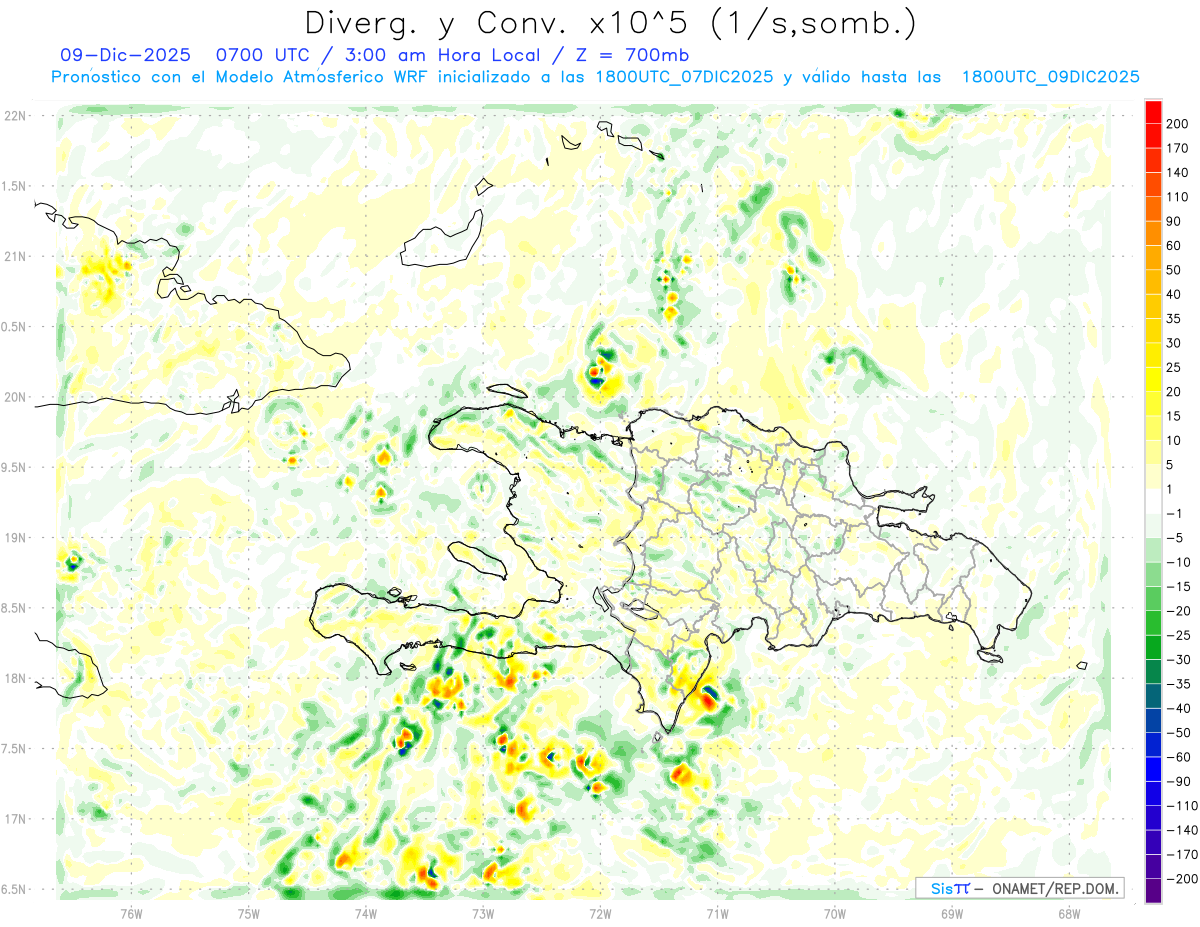Click the red colorbar swatch above 200
The height and width of the screenshot is (927, 1200).
(1153, 112)
